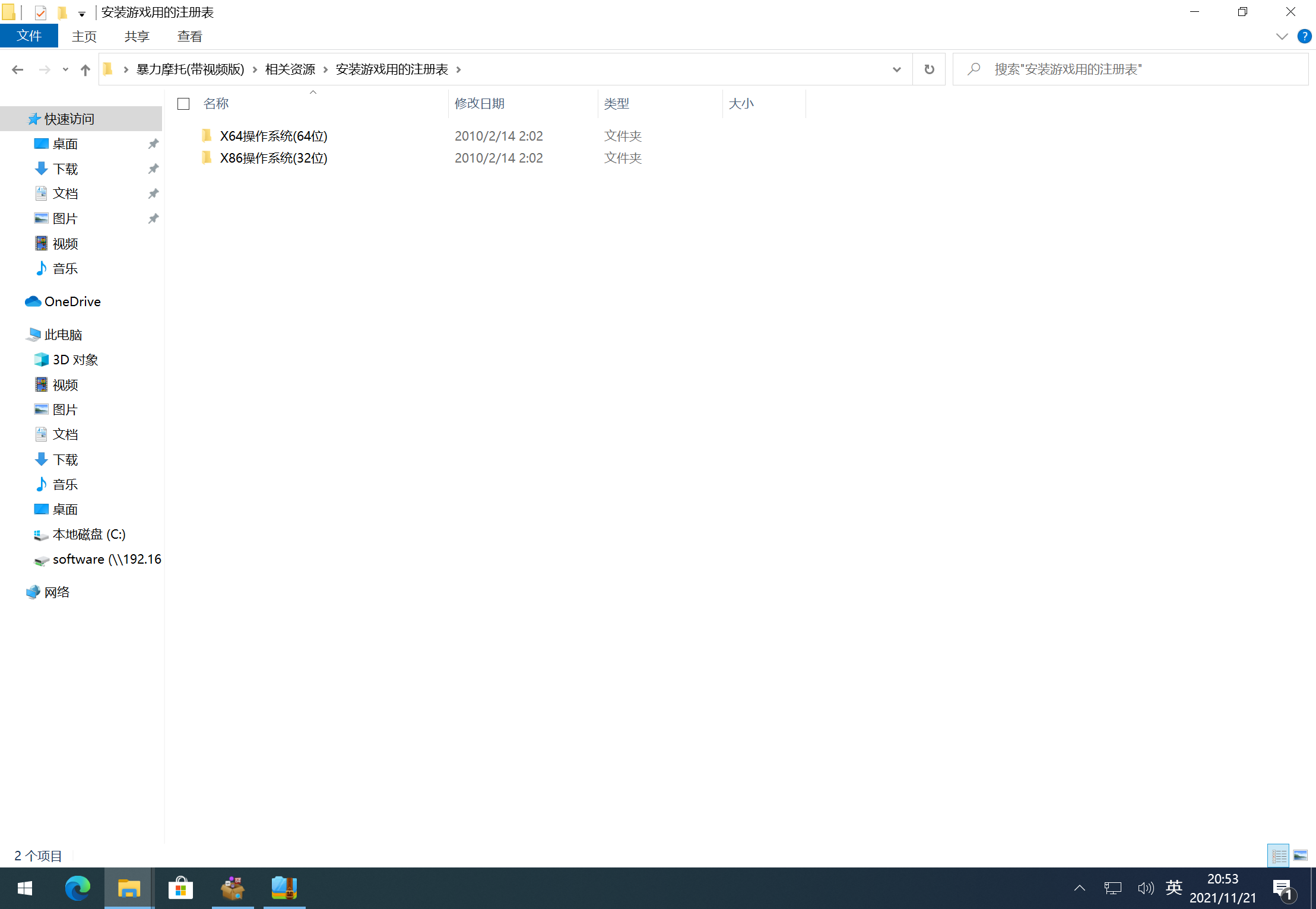Viewport: 1316px width, 909px height.
Task: Open 视频 under Quick access
Action: tap(65, 243)
